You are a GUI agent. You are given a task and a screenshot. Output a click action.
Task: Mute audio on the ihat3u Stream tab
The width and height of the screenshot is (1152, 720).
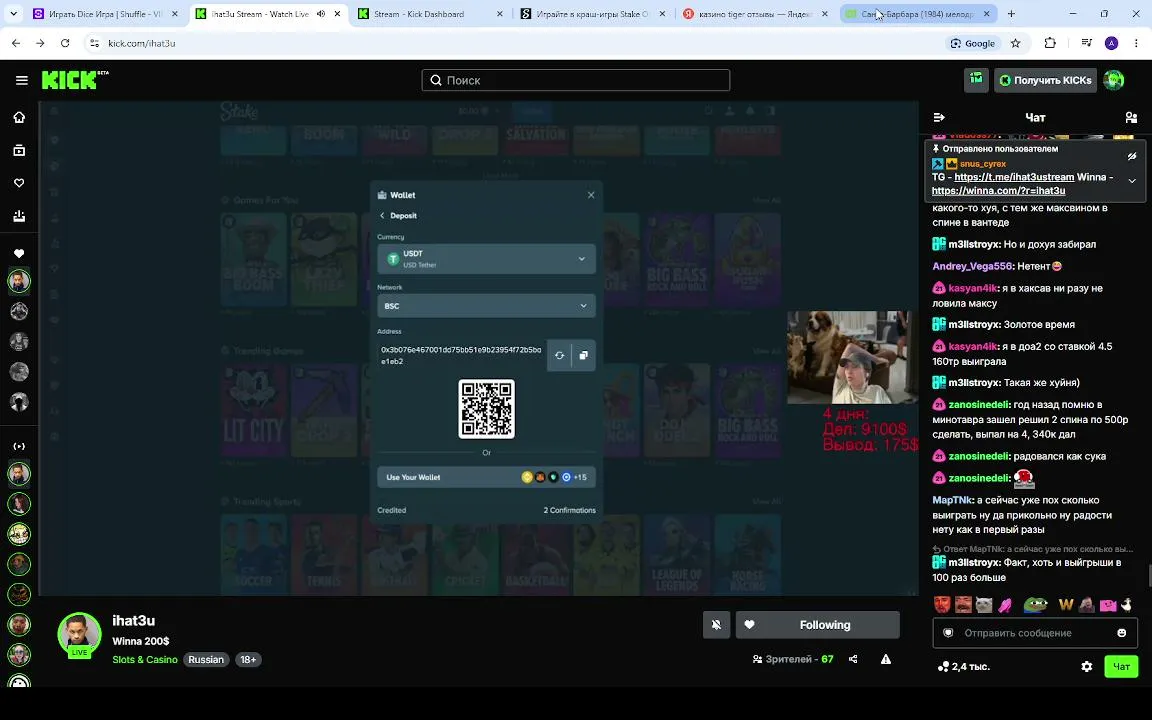[x=321, y=14]
